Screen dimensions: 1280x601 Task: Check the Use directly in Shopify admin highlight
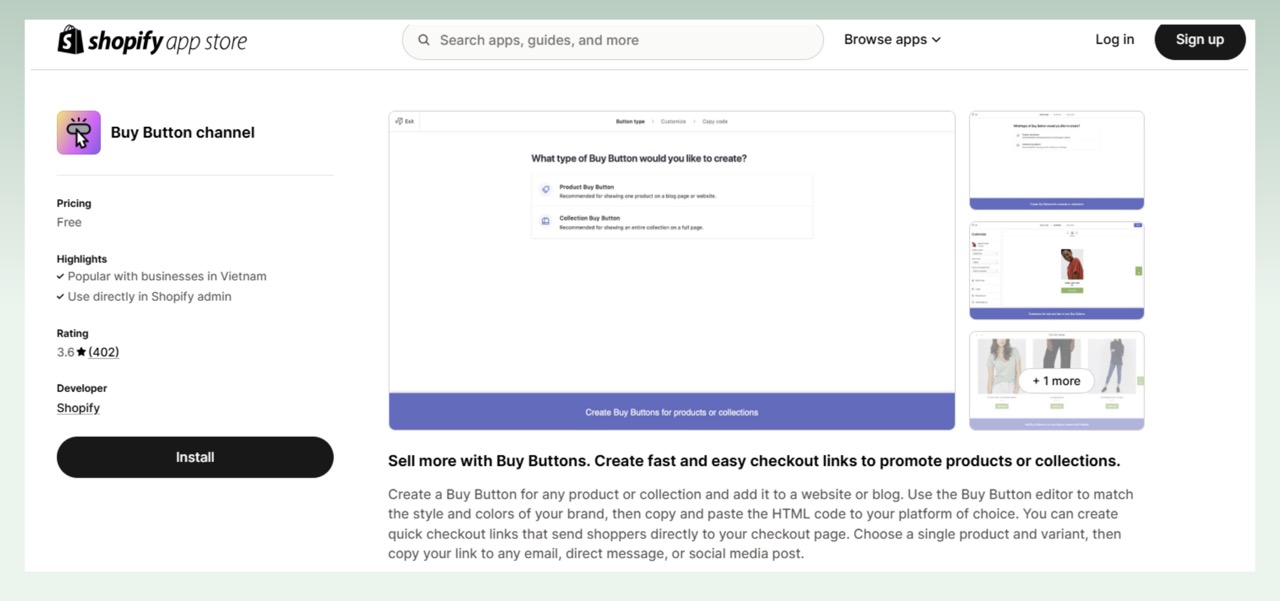[60, 296]
